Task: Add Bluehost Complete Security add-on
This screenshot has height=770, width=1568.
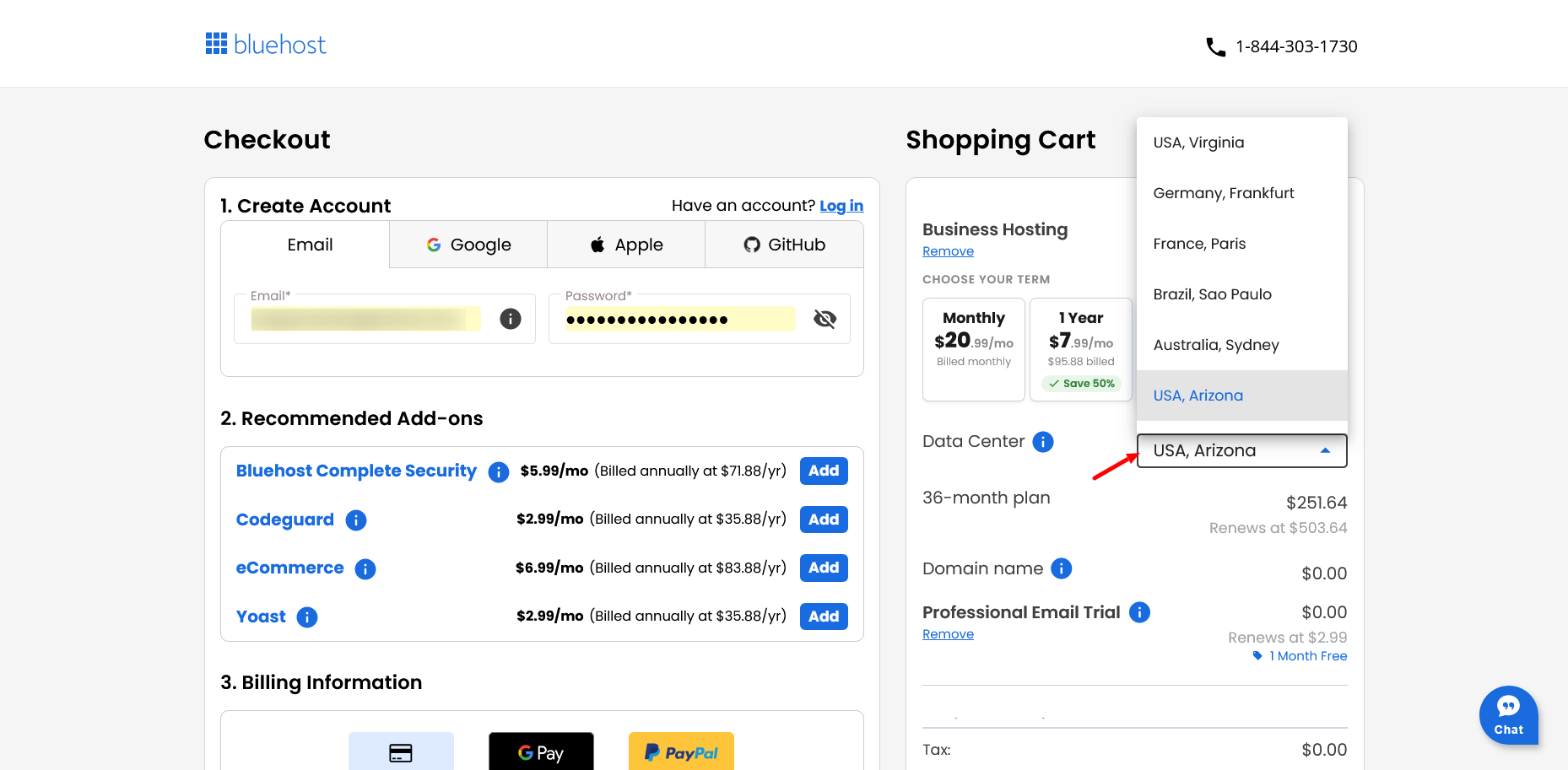Action: coord(824,471)
